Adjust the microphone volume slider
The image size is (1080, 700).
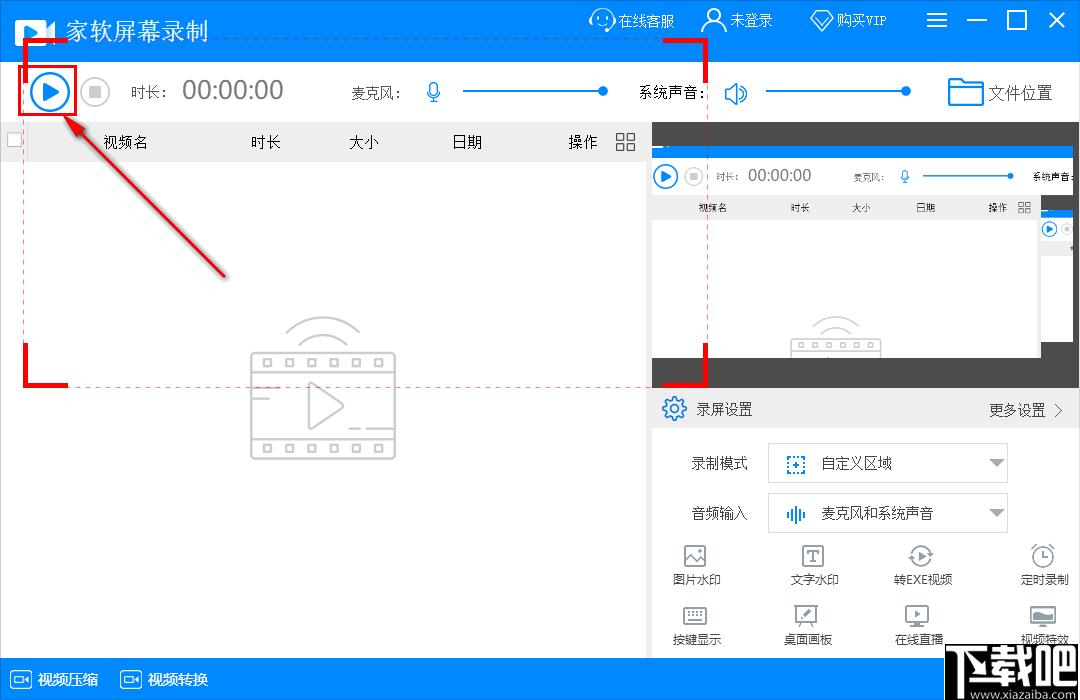coord(535,91)
